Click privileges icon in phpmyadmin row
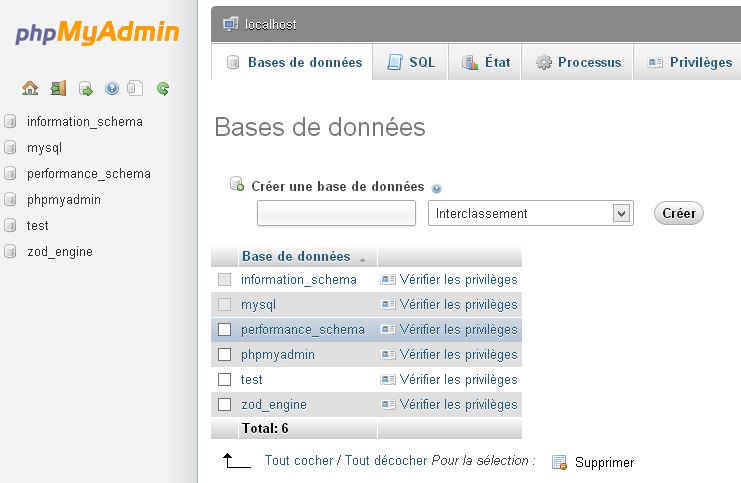 coord(388,354)
